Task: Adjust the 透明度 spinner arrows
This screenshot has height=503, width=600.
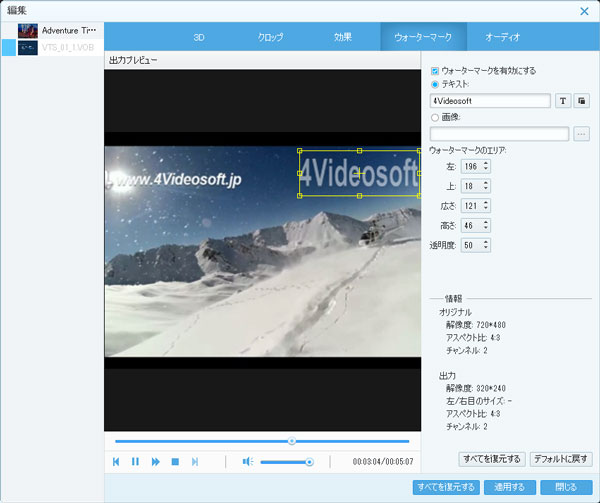Action: pos(486,245)
